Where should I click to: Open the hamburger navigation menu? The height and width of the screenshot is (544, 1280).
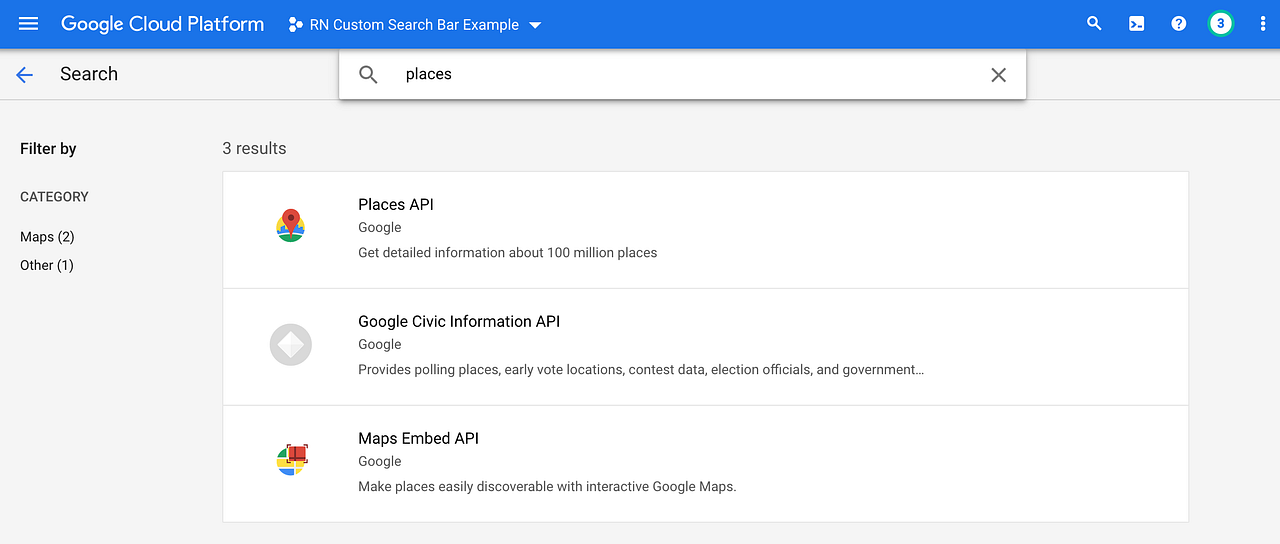[28, 24]
